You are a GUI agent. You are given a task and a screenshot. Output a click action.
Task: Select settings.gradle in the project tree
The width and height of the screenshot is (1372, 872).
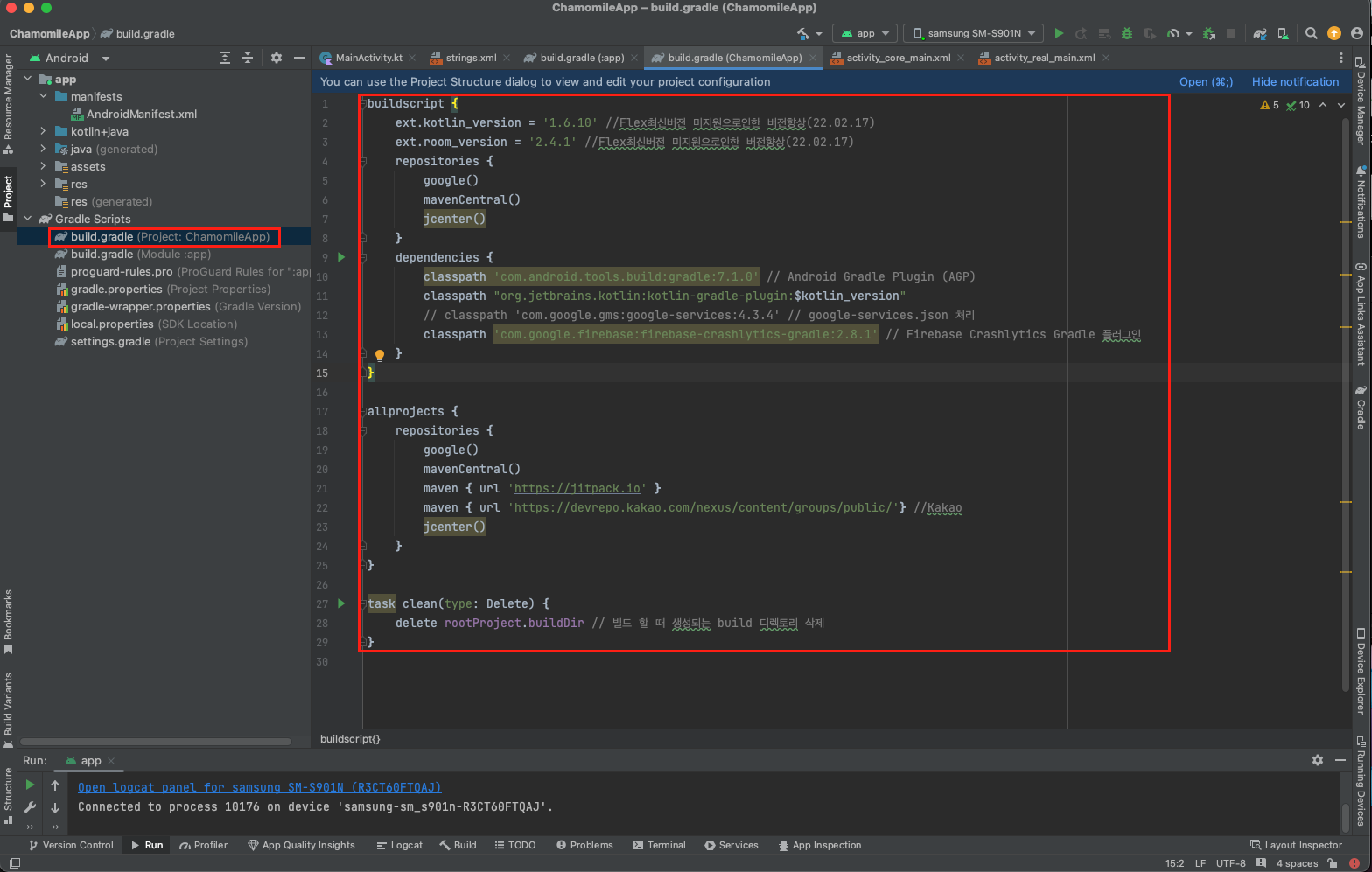point(110,341)
